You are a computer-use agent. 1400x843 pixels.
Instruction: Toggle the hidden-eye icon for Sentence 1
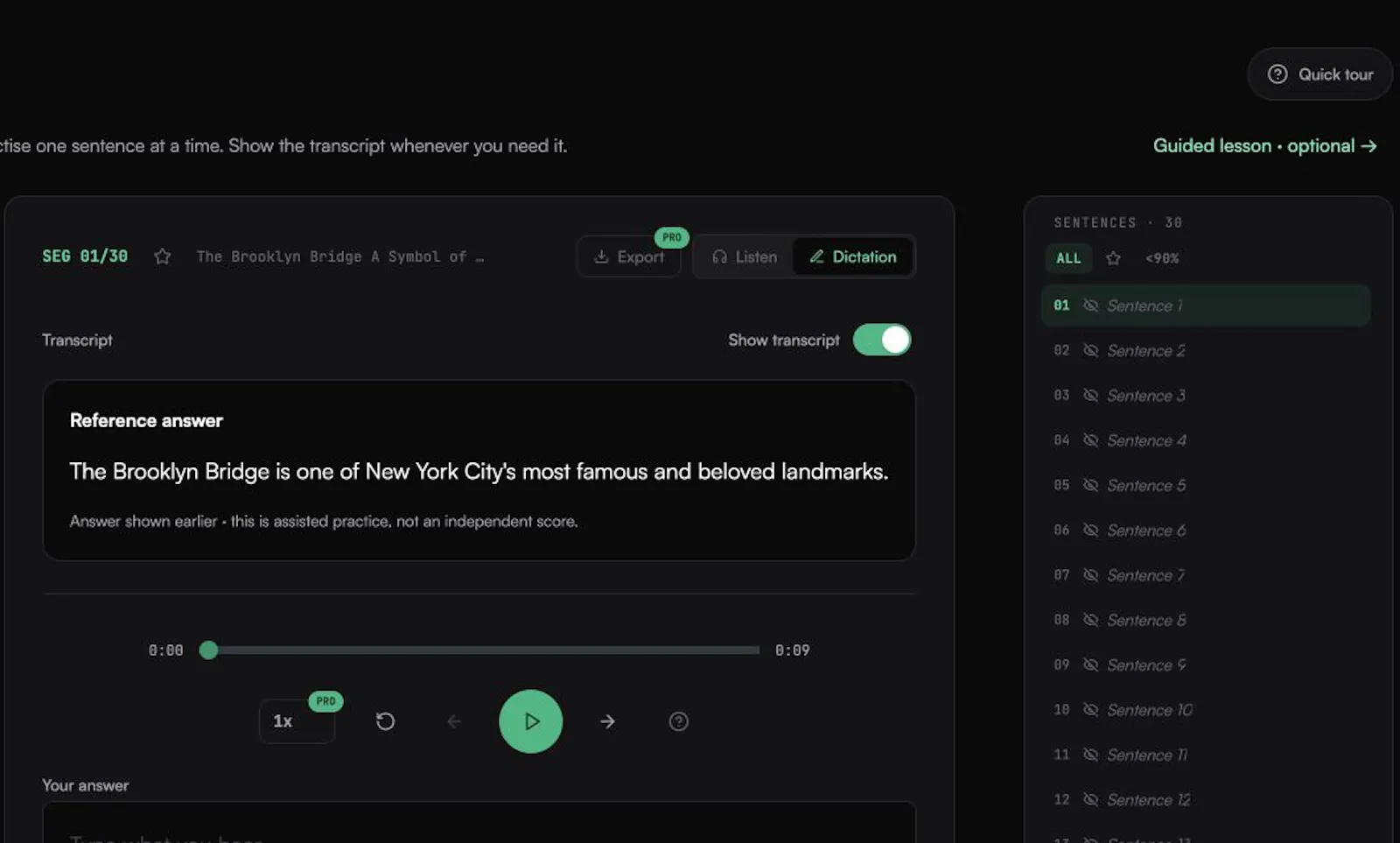1090,306
